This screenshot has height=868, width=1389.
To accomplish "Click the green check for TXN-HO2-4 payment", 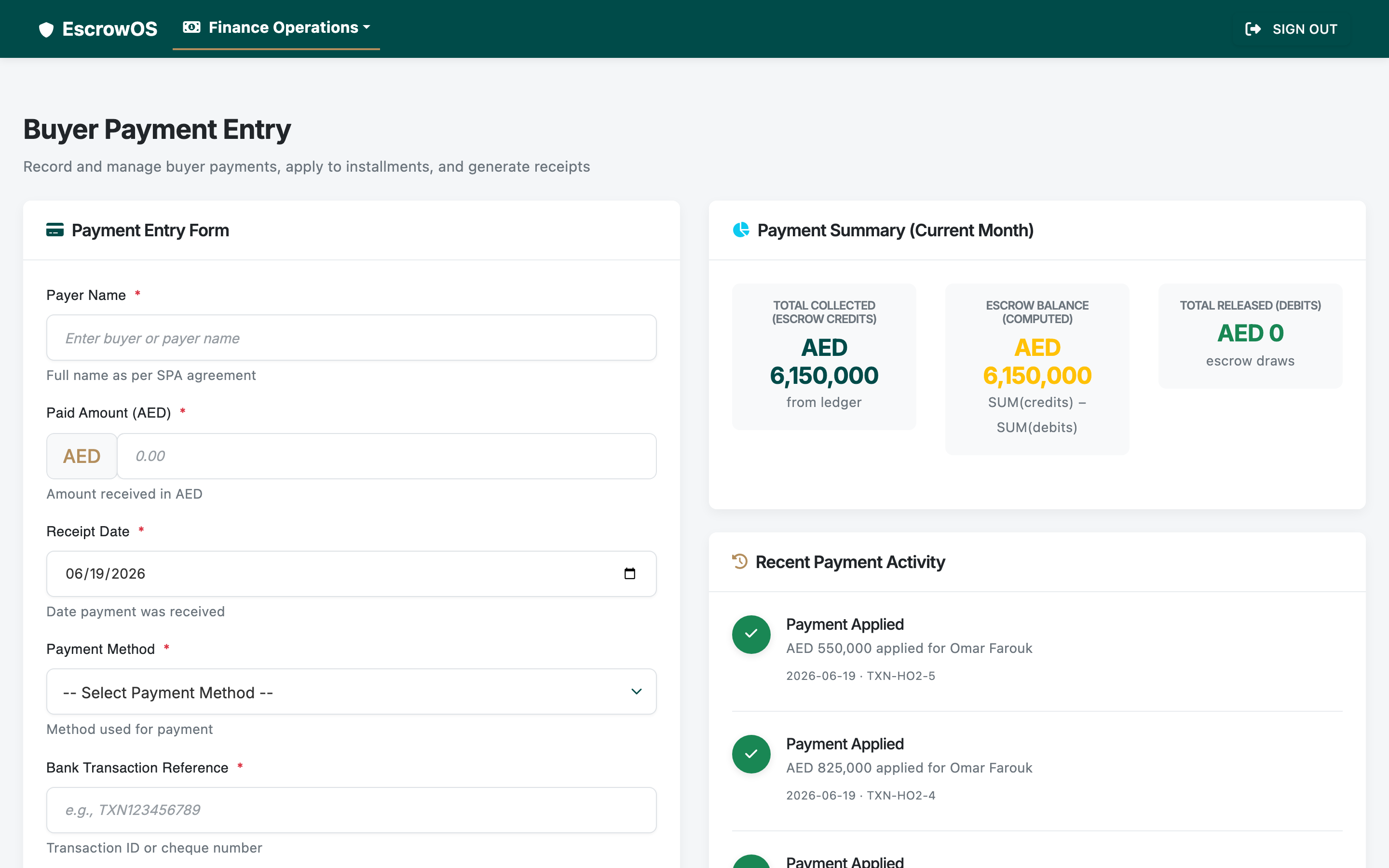I will 751,754.
